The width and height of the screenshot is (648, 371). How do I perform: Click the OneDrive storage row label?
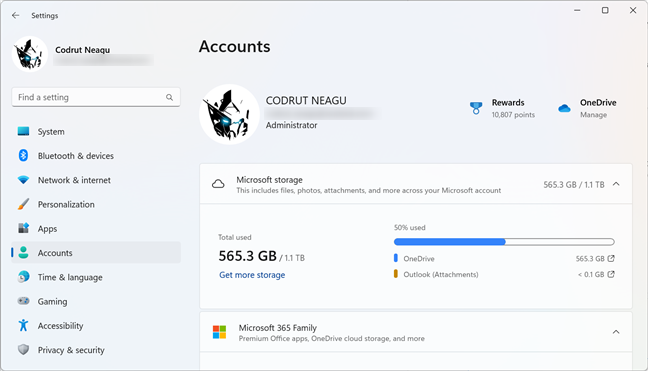point(419,259)
